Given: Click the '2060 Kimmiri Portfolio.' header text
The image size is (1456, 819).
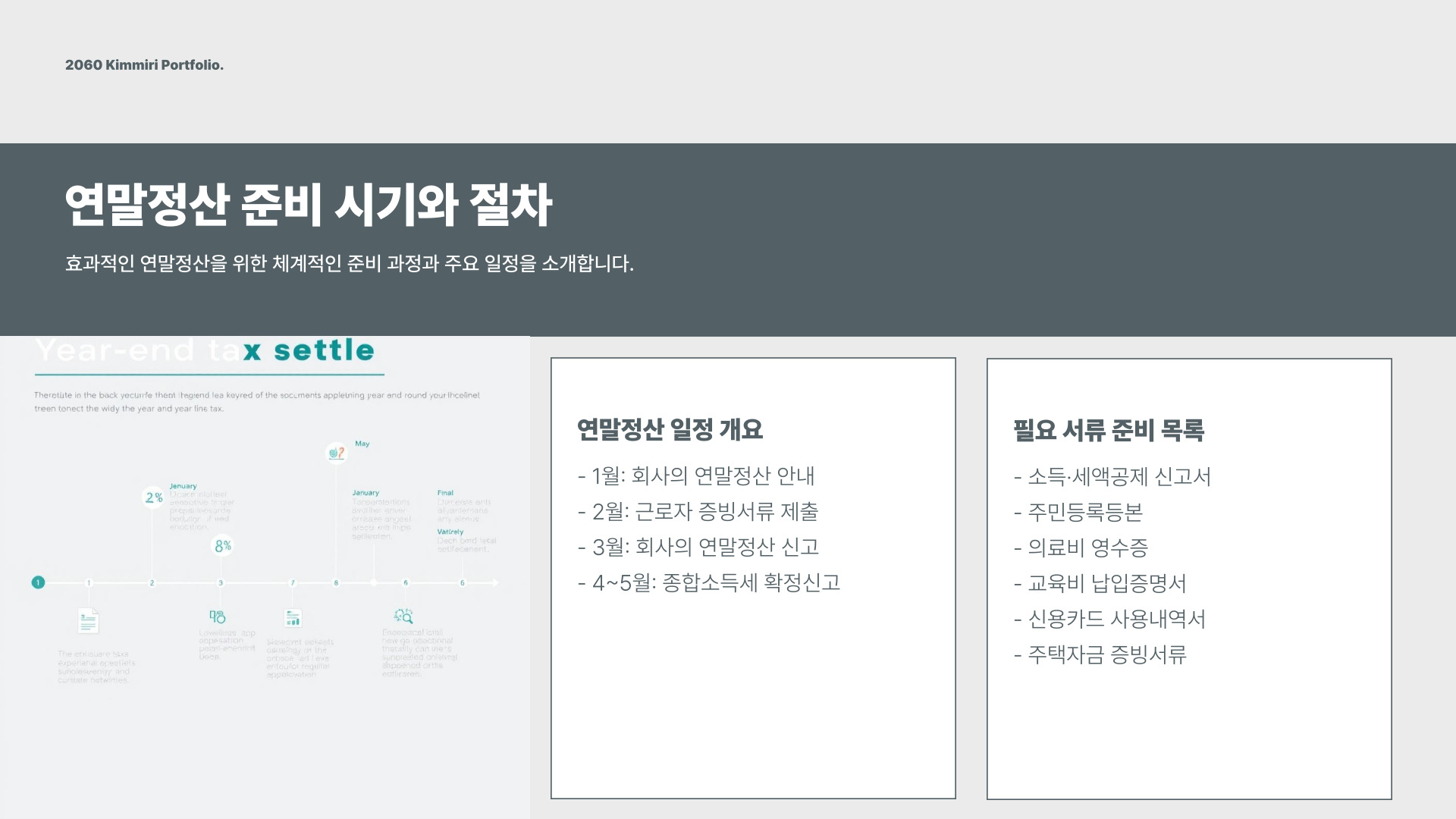Looking at the screenshot, I should (x=144, y=65).
